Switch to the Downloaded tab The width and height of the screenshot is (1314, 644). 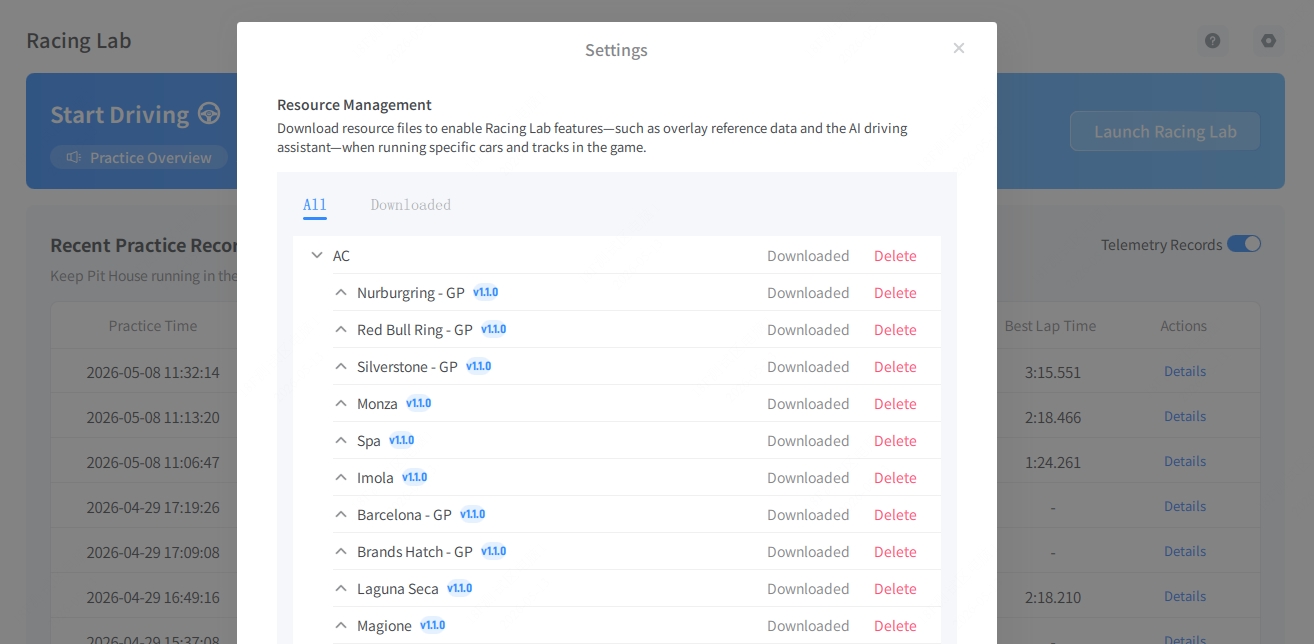coord(410,205)
